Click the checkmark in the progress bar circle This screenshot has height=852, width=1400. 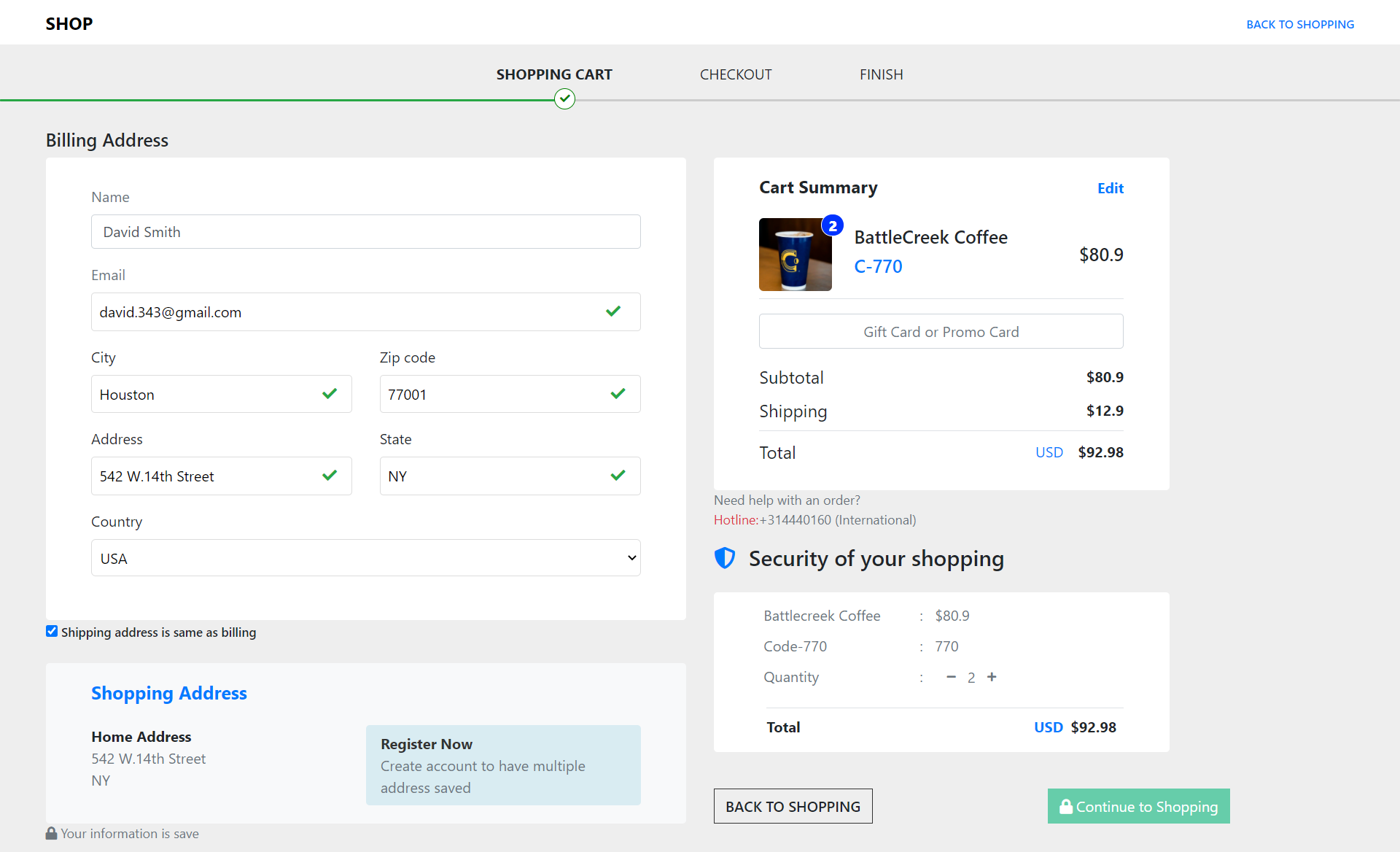564,98
